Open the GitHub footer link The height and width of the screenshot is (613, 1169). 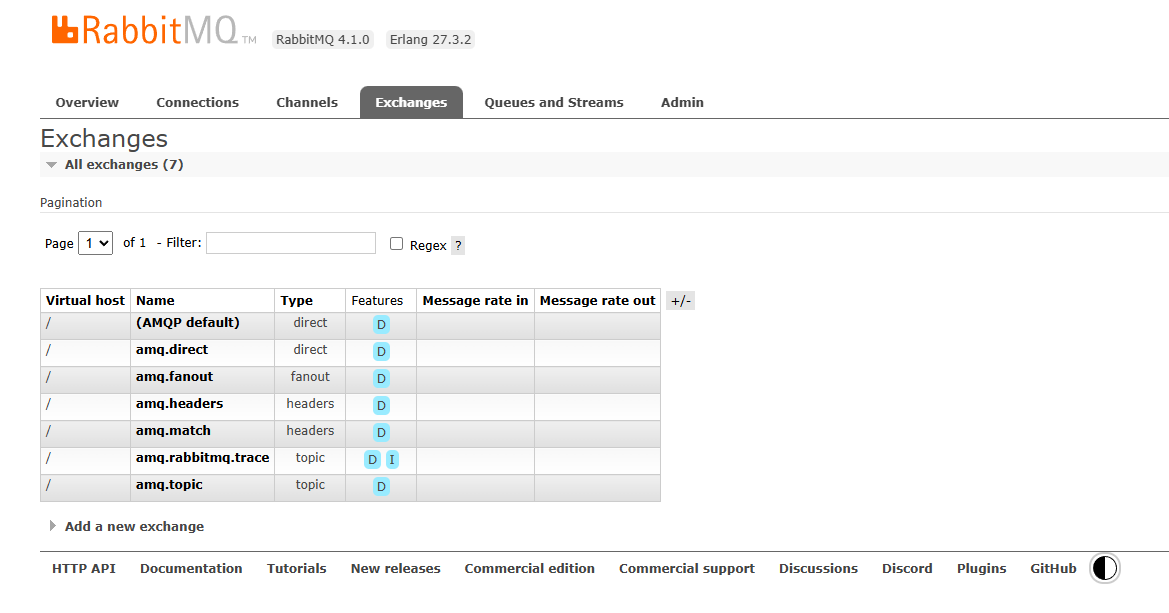pos(1053,568)
